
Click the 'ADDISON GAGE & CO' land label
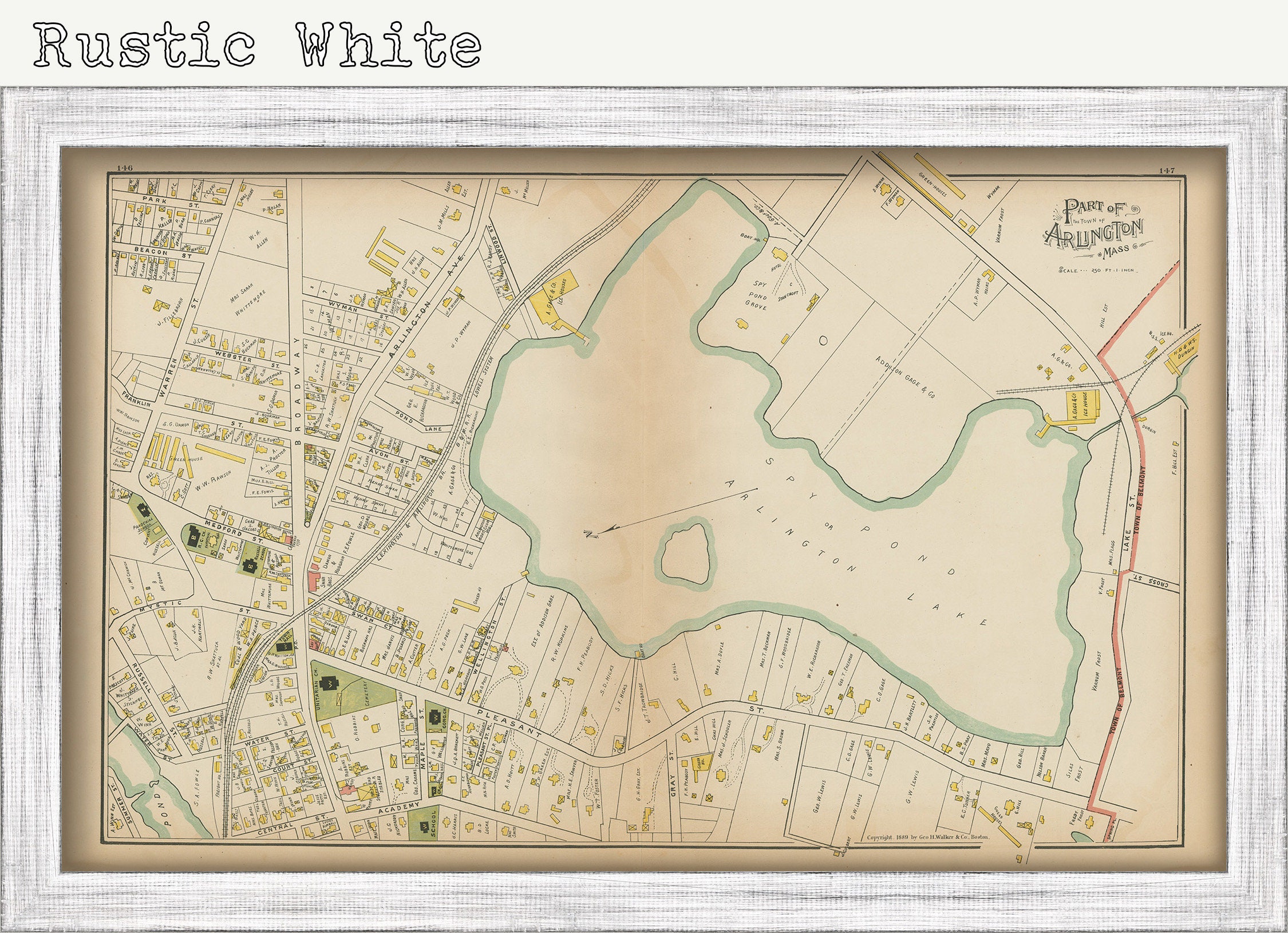tap(906, 376)
